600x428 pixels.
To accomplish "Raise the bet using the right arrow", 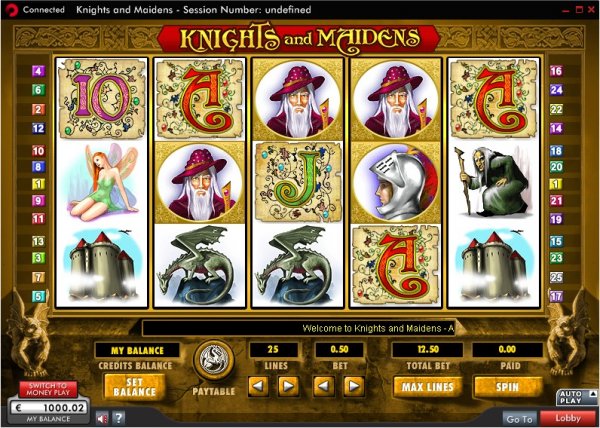I will (x=354, y=386).
